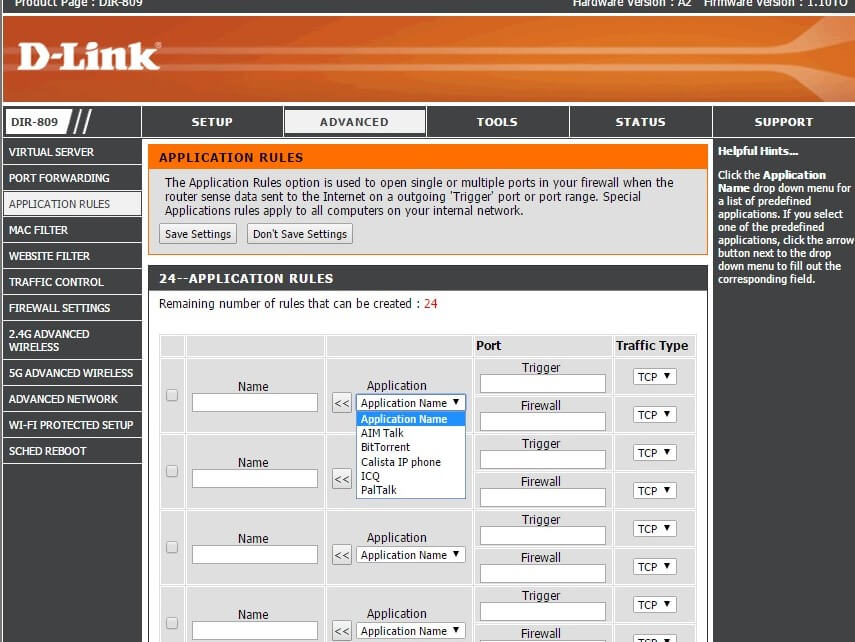Pick PalTalk from the application list

[411, 490]
